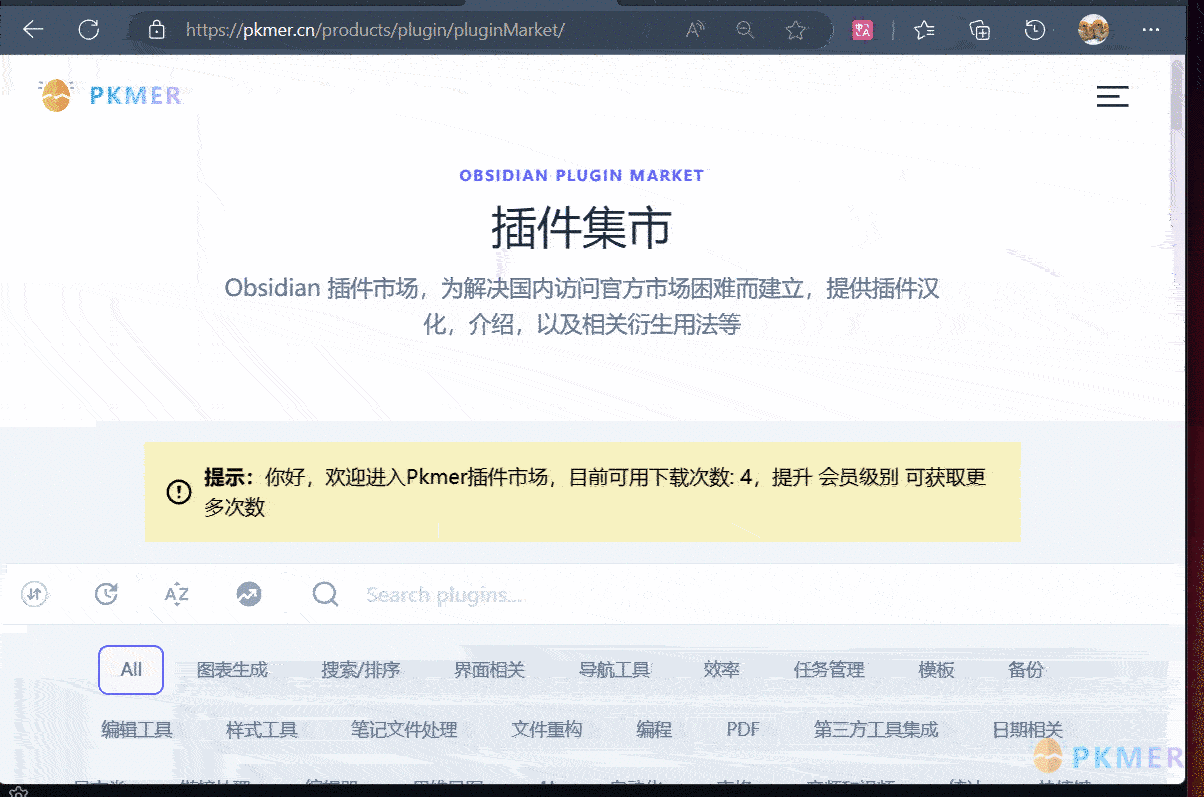This screenshot has width=1204, height=797.
Task: Choose the 模板 category tag
Action: (936, 670)
